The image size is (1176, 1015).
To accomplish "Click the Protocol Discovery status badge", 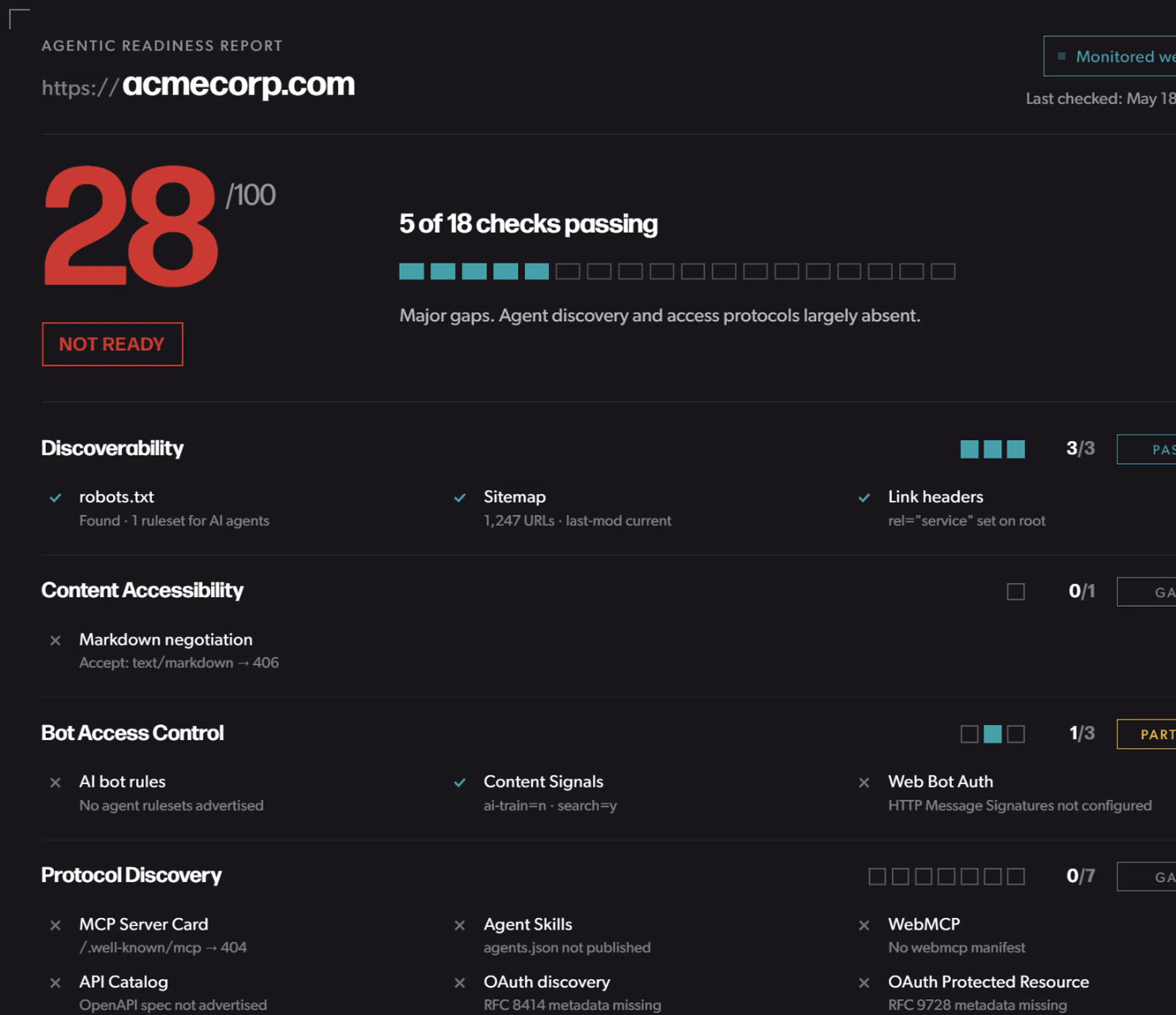I will click(x=1147, y=876).
